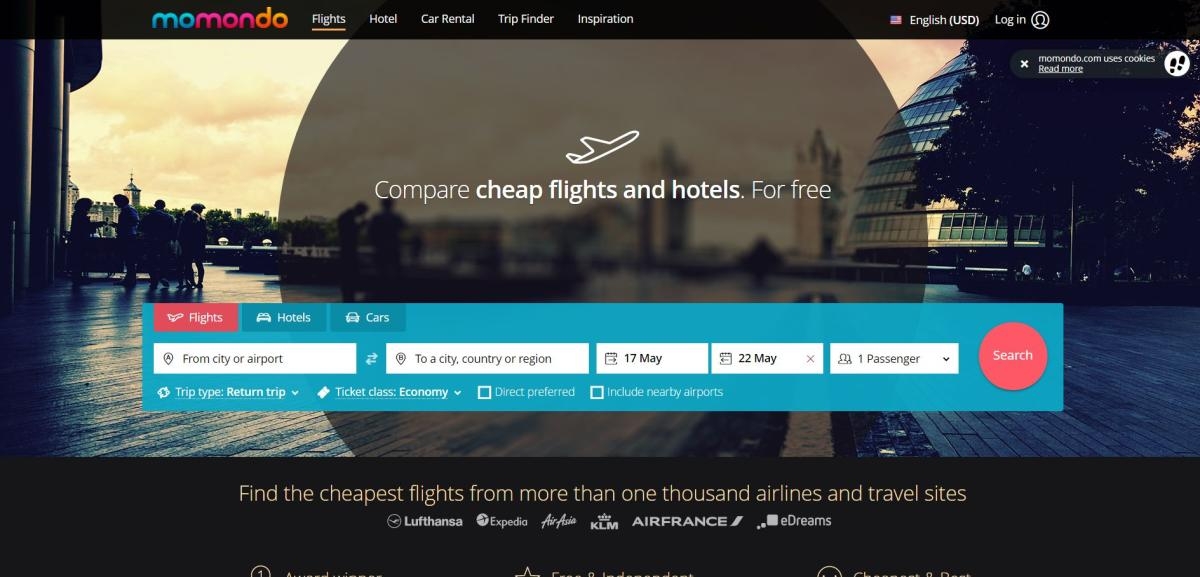The height and width of the screenshot is (577, 1200).
Task: Click the swap origin and destination arrows icon
Action: 371,358
